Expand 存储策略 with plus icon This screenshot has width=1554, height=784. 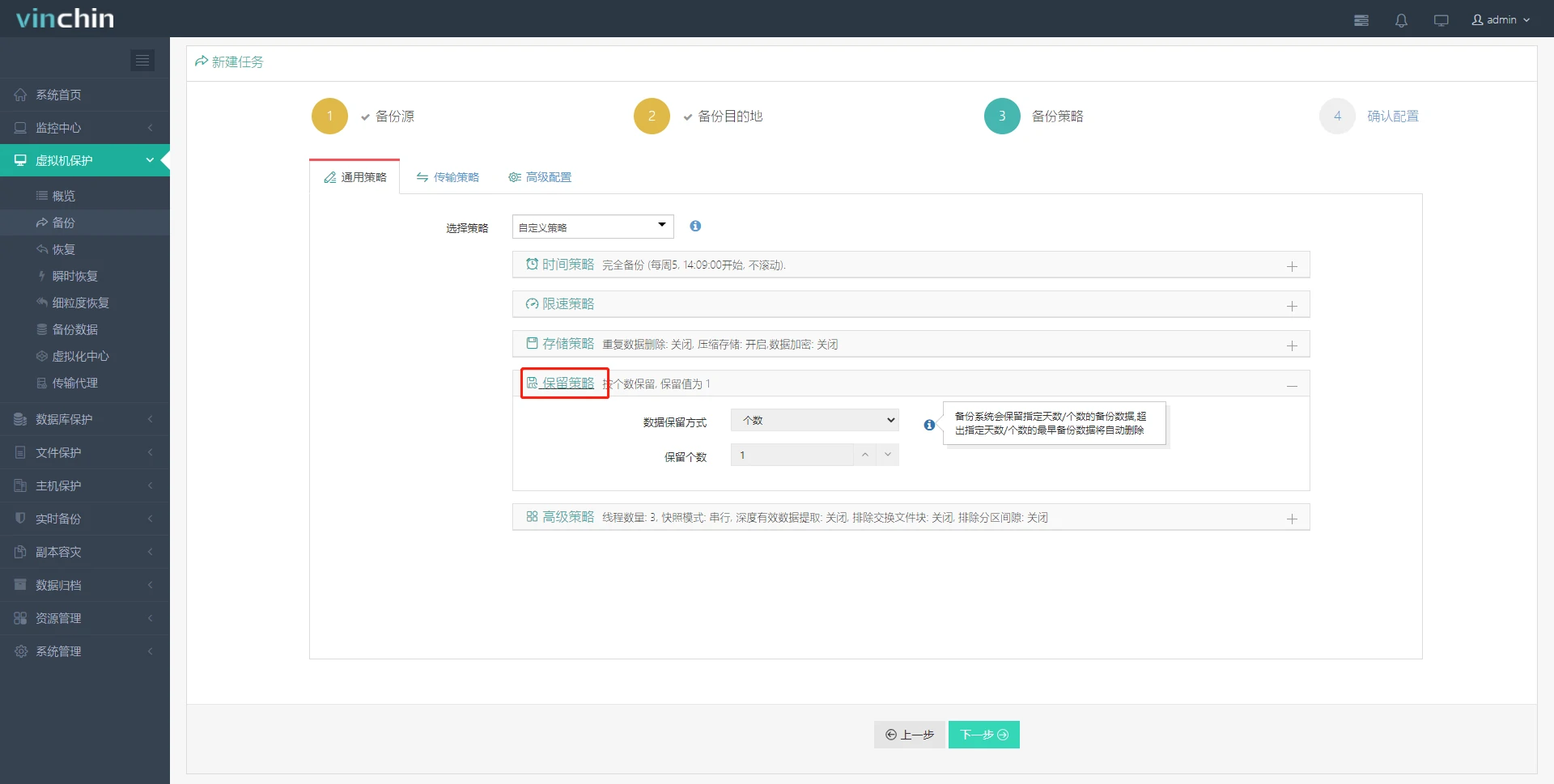pyautogui.click(x=1292, y=345)
